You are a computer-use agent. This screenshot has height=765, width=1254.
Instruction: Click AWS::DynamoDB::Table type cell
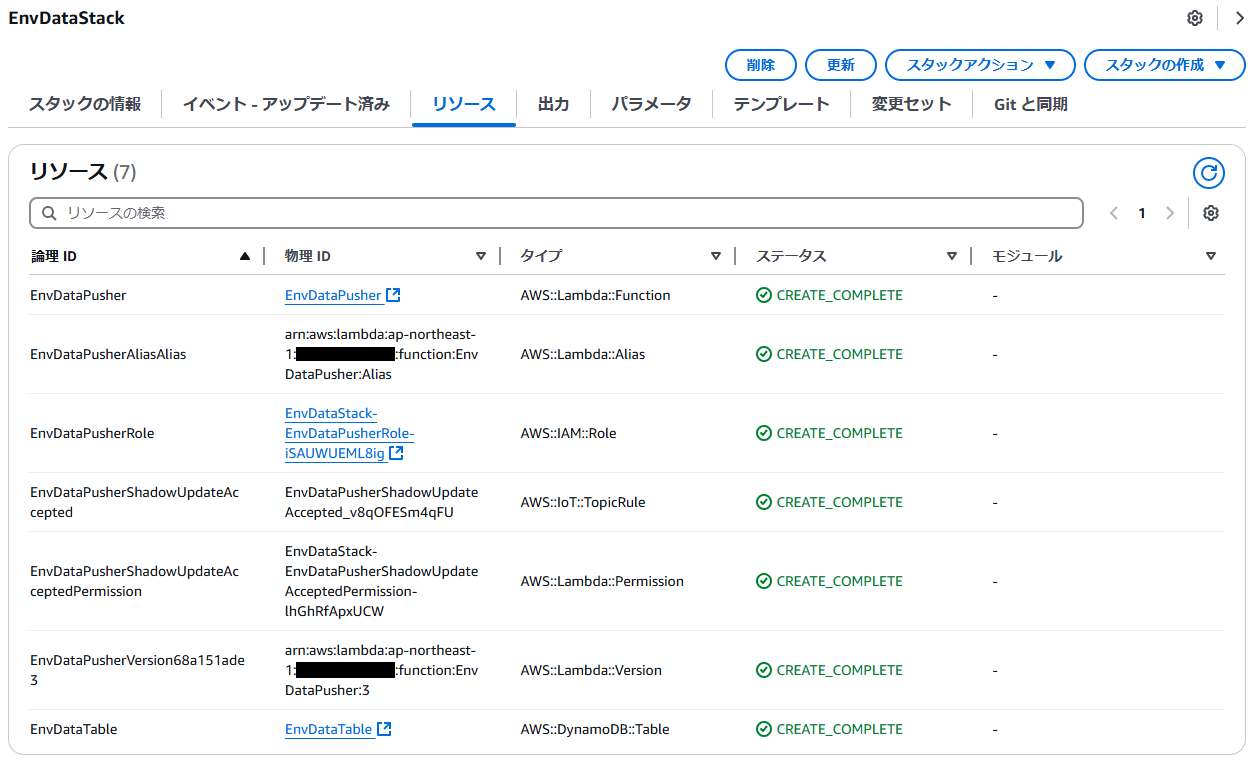pos(595,729)
